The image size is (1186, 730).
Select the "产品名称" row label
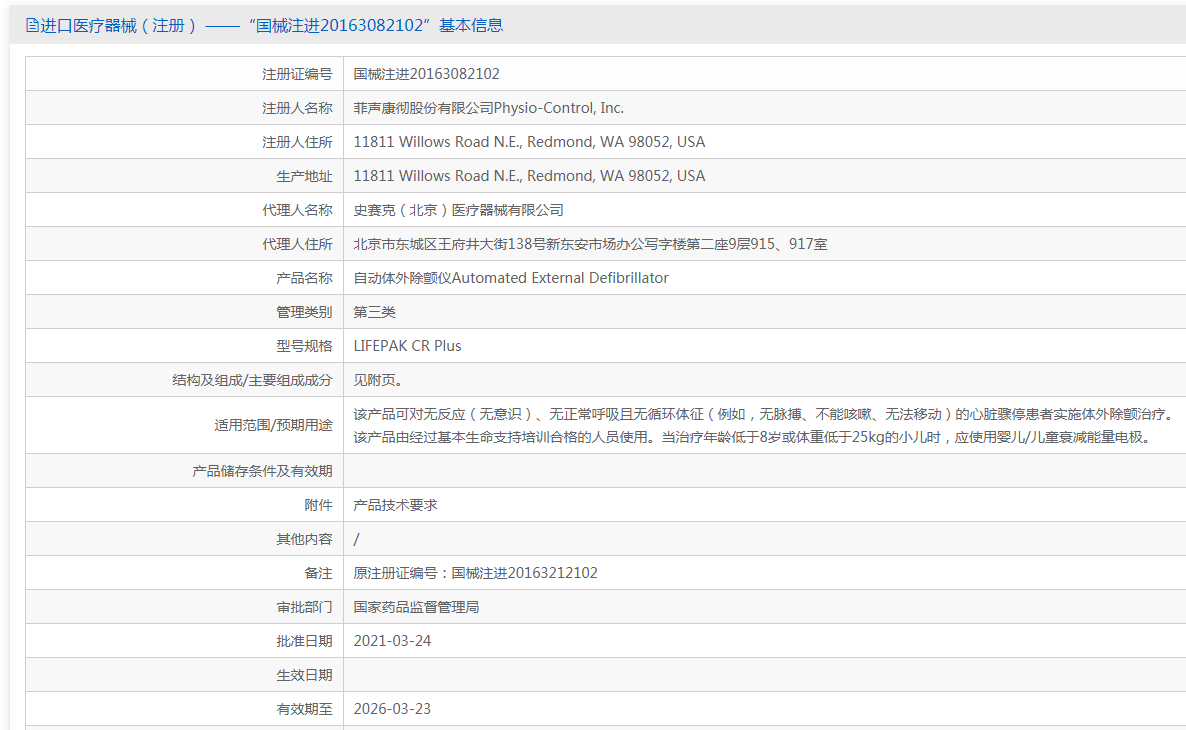pos(304,278)
